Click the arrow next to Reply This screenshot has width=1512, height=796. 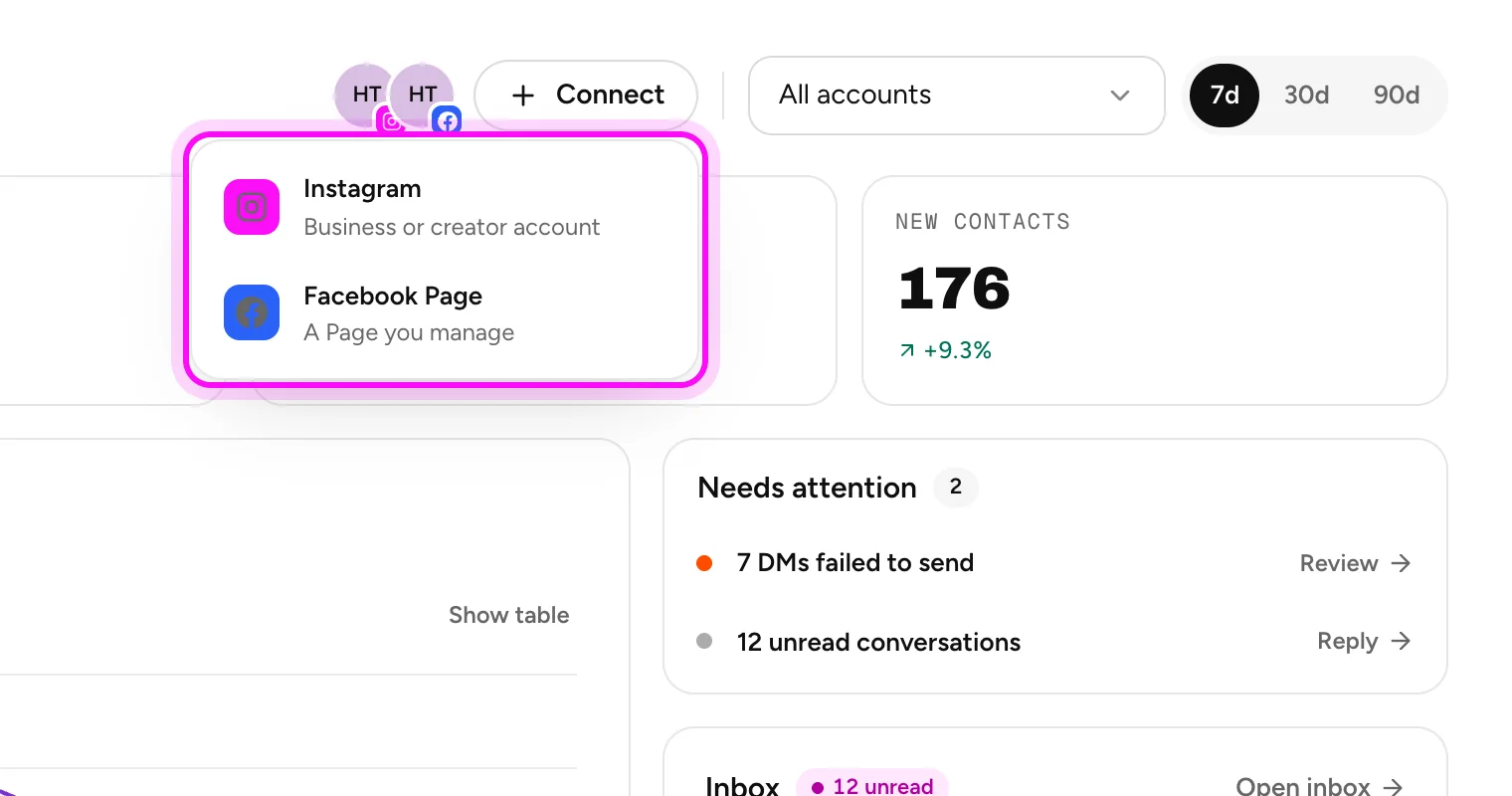coord(1401,641)
